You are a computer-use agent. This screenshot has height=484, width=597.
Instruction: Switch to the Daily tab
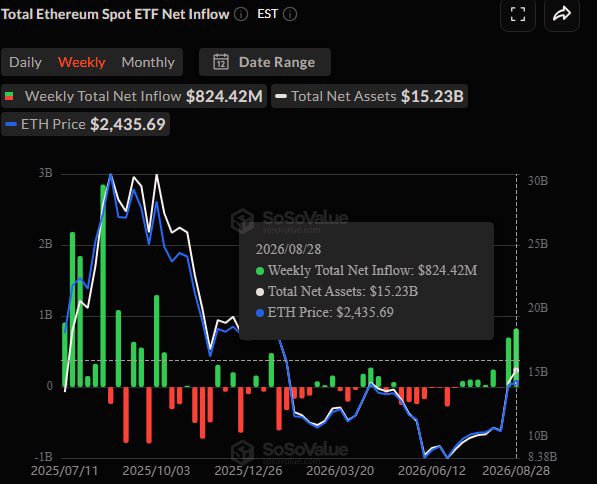(25, 62)
